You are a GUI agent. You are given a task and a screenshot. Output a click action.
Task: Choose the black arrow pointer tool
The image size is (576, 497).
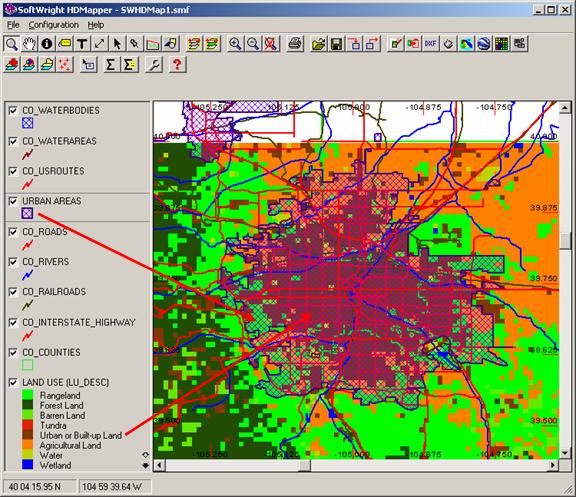(117, 44)
